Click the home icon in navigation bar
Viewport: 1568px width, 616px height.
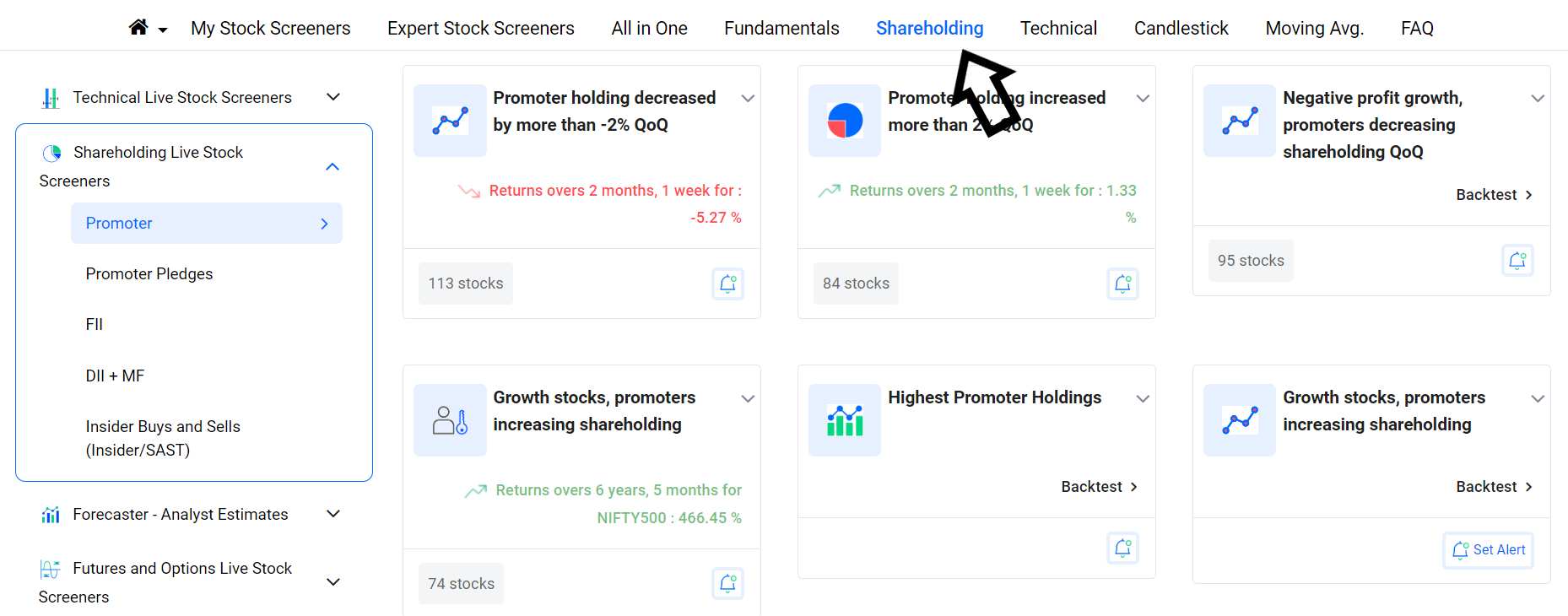tap(138, 28)
